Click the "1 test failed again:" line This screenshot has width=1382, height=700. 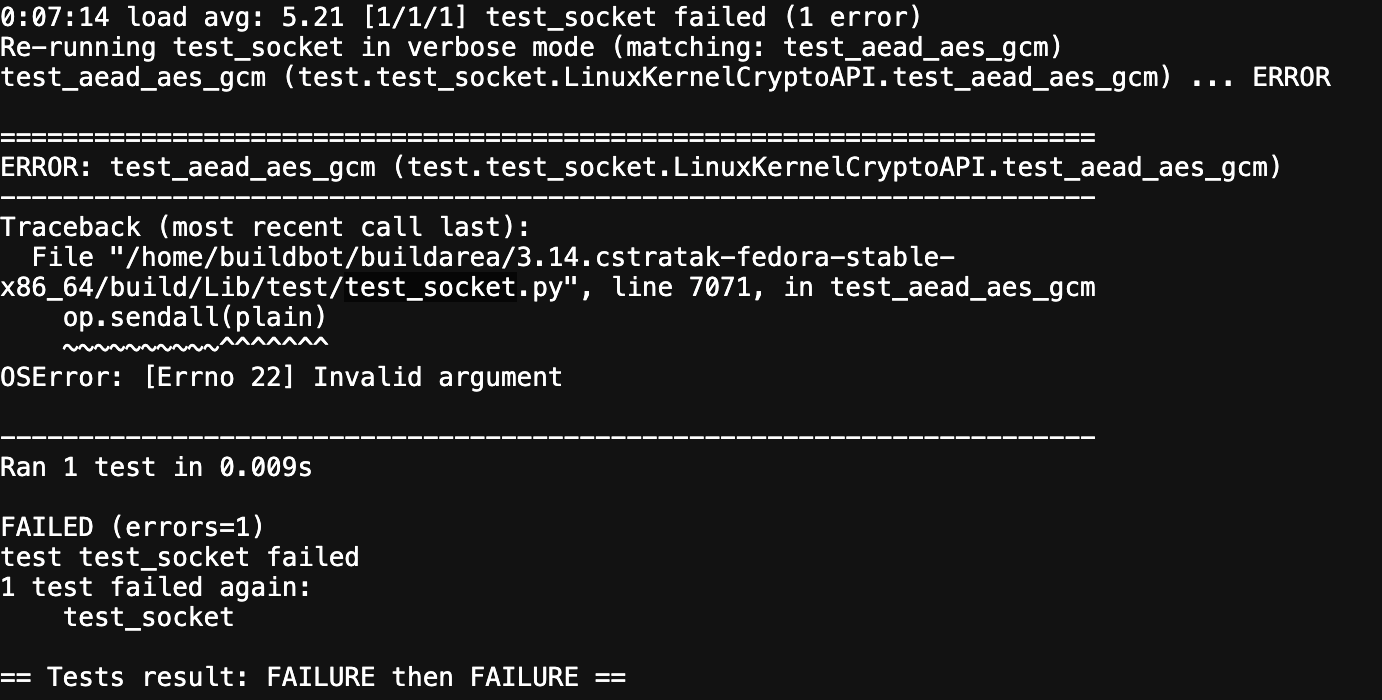coord(156,587)
